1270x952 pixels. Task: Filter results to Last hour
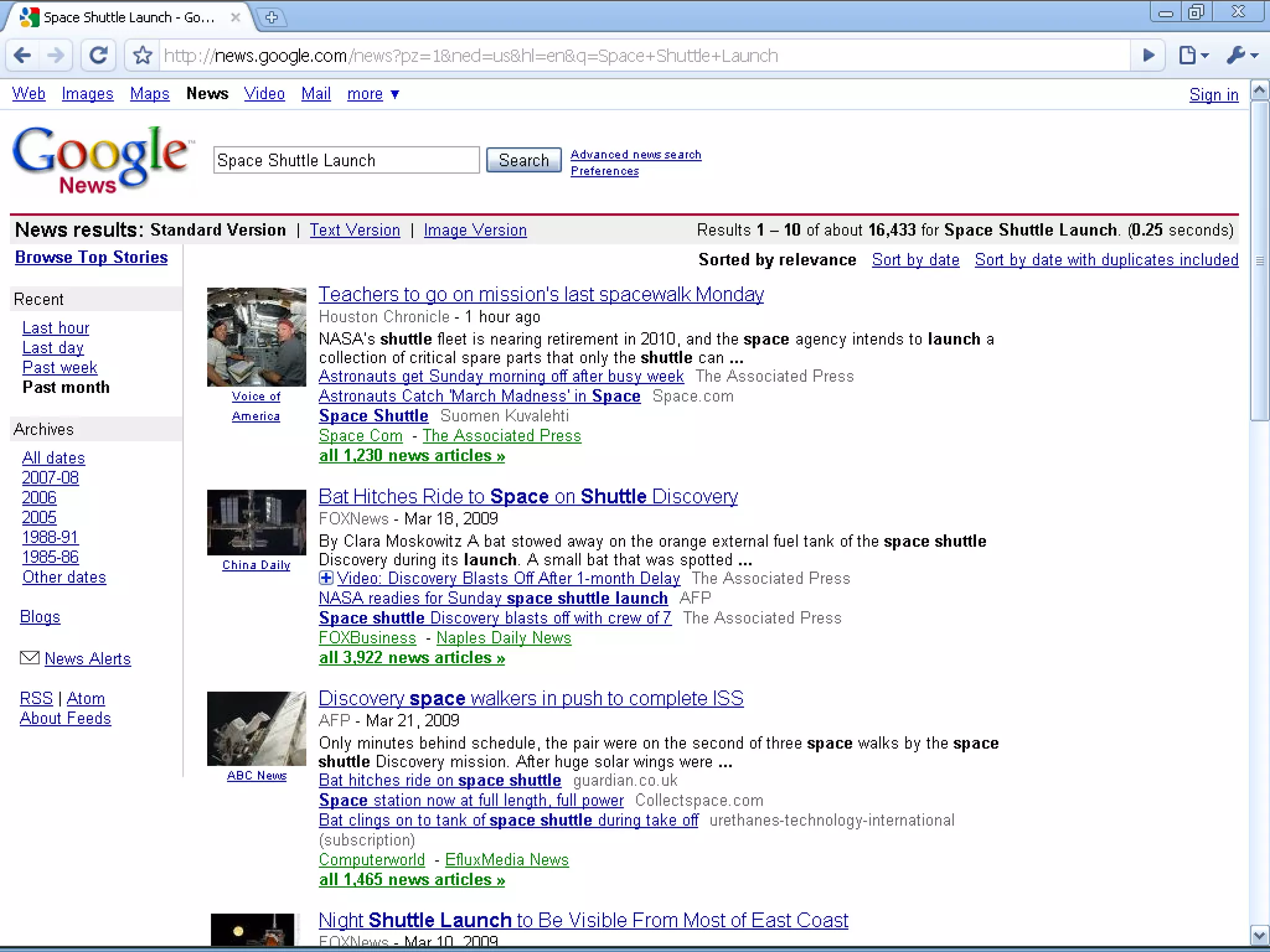coord(56,328)
